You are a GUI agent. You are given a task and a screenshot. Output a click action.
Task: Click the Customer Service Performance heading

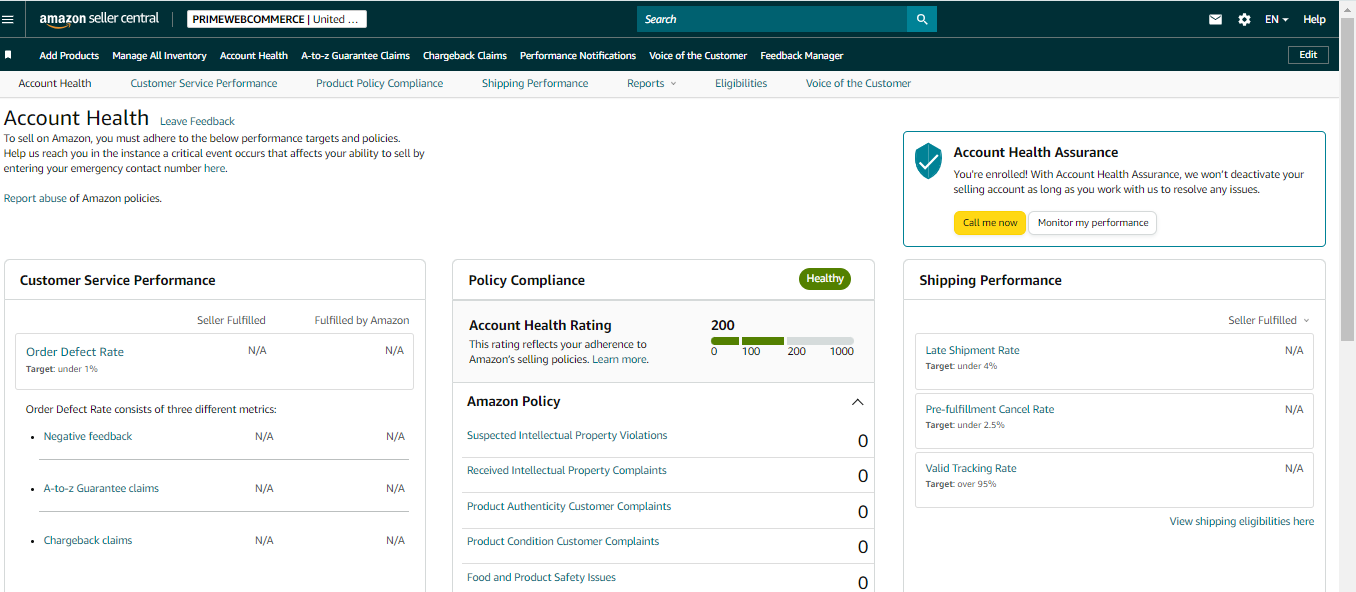click(118, 280)
